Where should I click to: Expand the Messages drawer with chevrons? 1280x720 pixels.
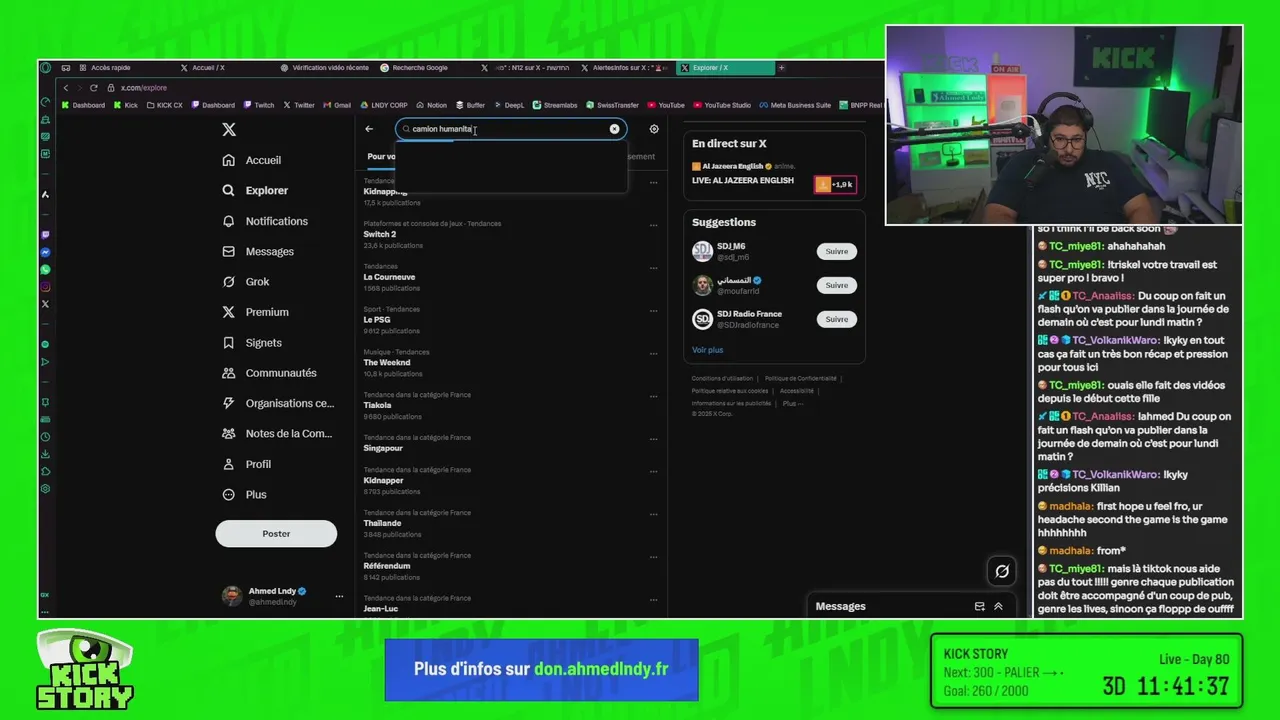(x=998, y=607)
